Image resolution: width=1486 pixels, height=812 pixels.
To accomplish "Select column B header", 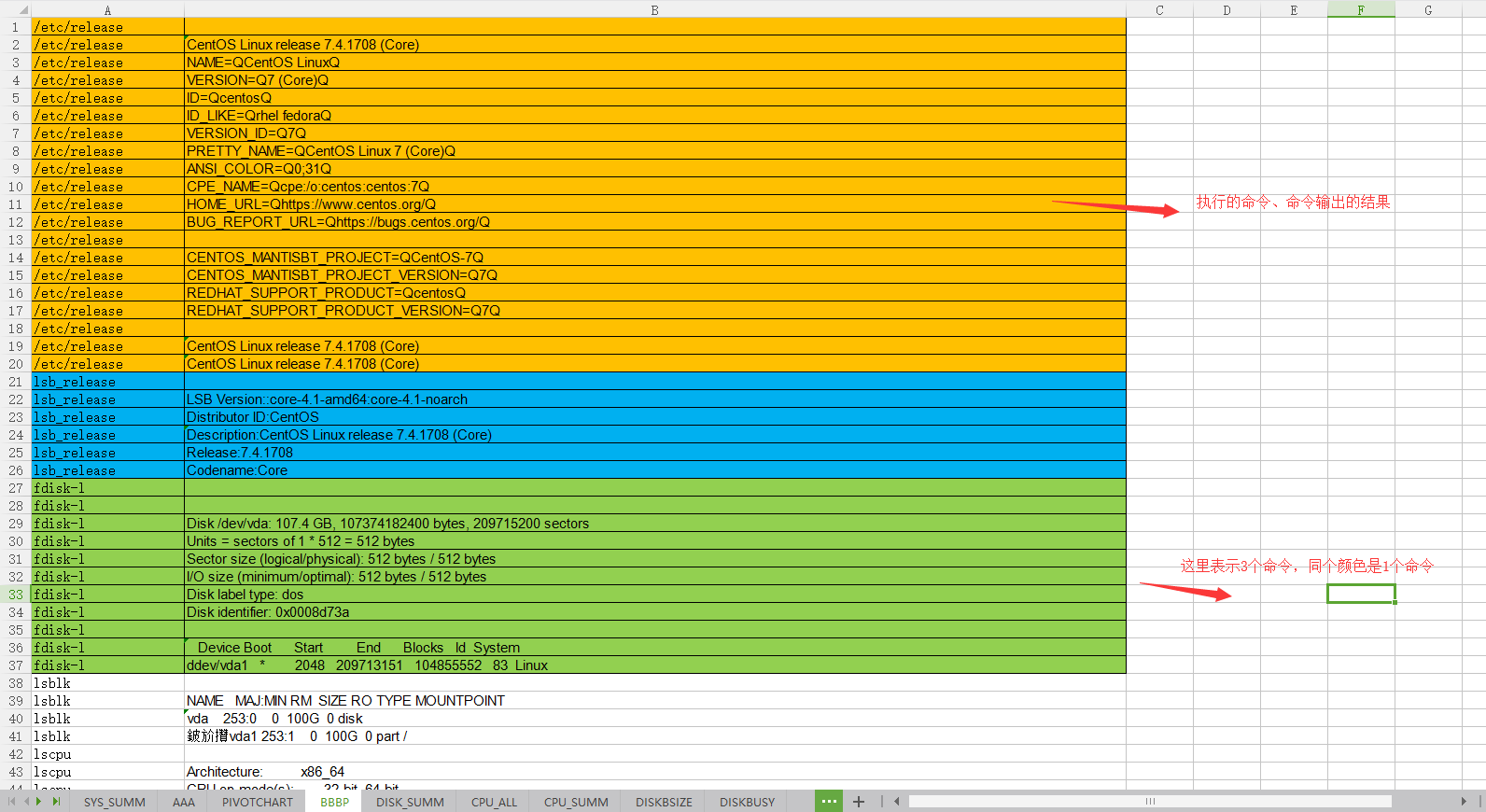I will (654, 9).
